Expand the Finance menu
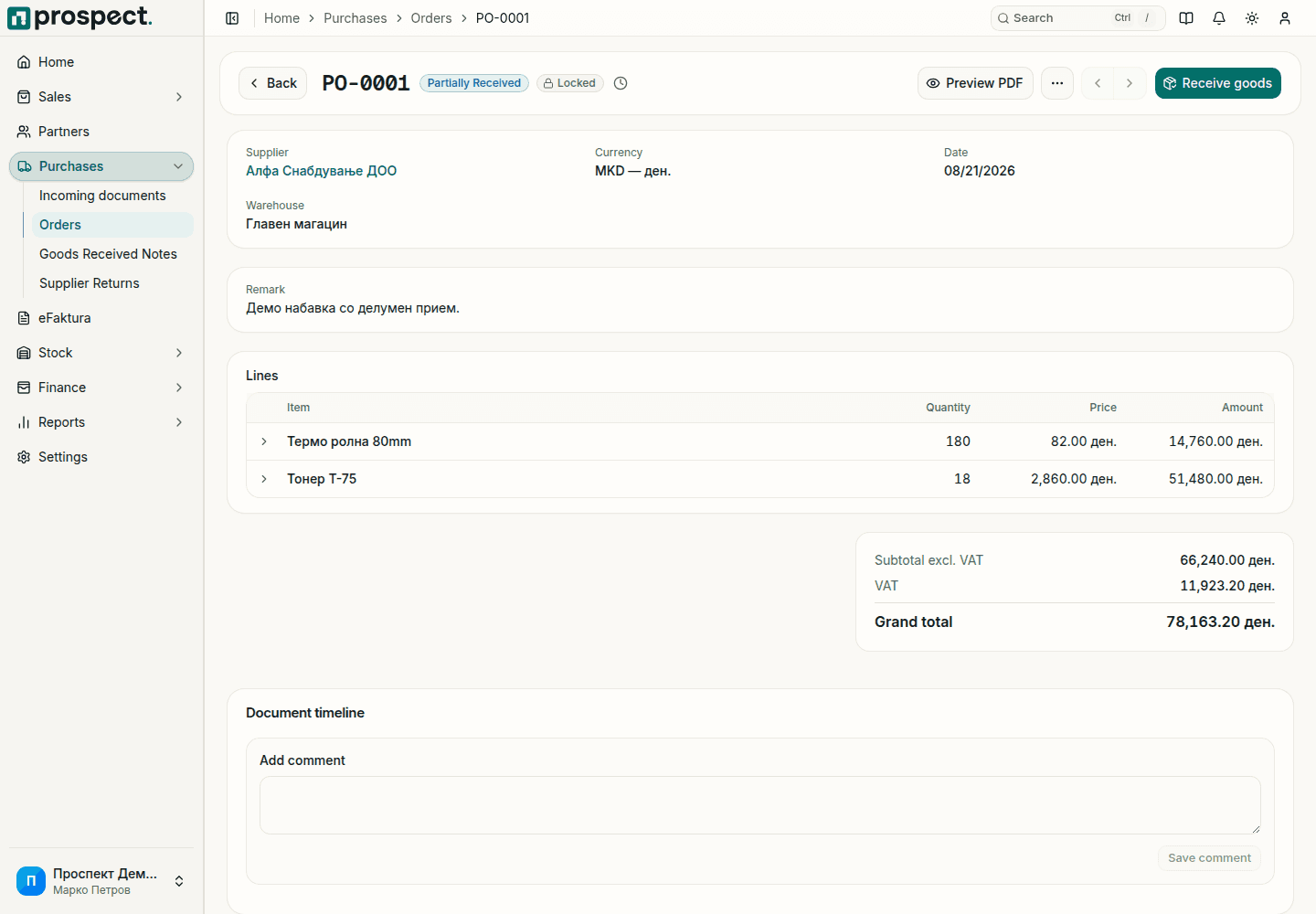The image size is (1316, 914). [101, 388]
